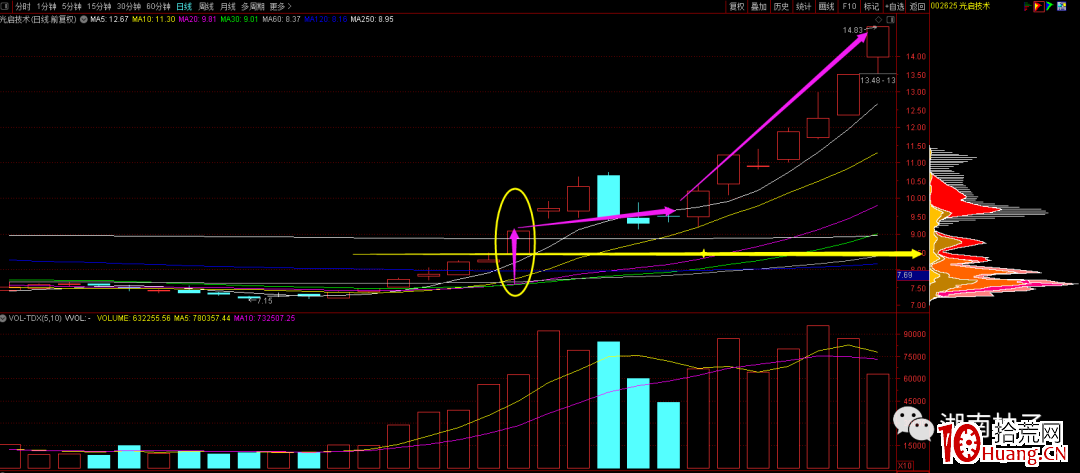Click the small panel icon beside the diamond
The image size is (1080, 473).
(x=889, y=19)
